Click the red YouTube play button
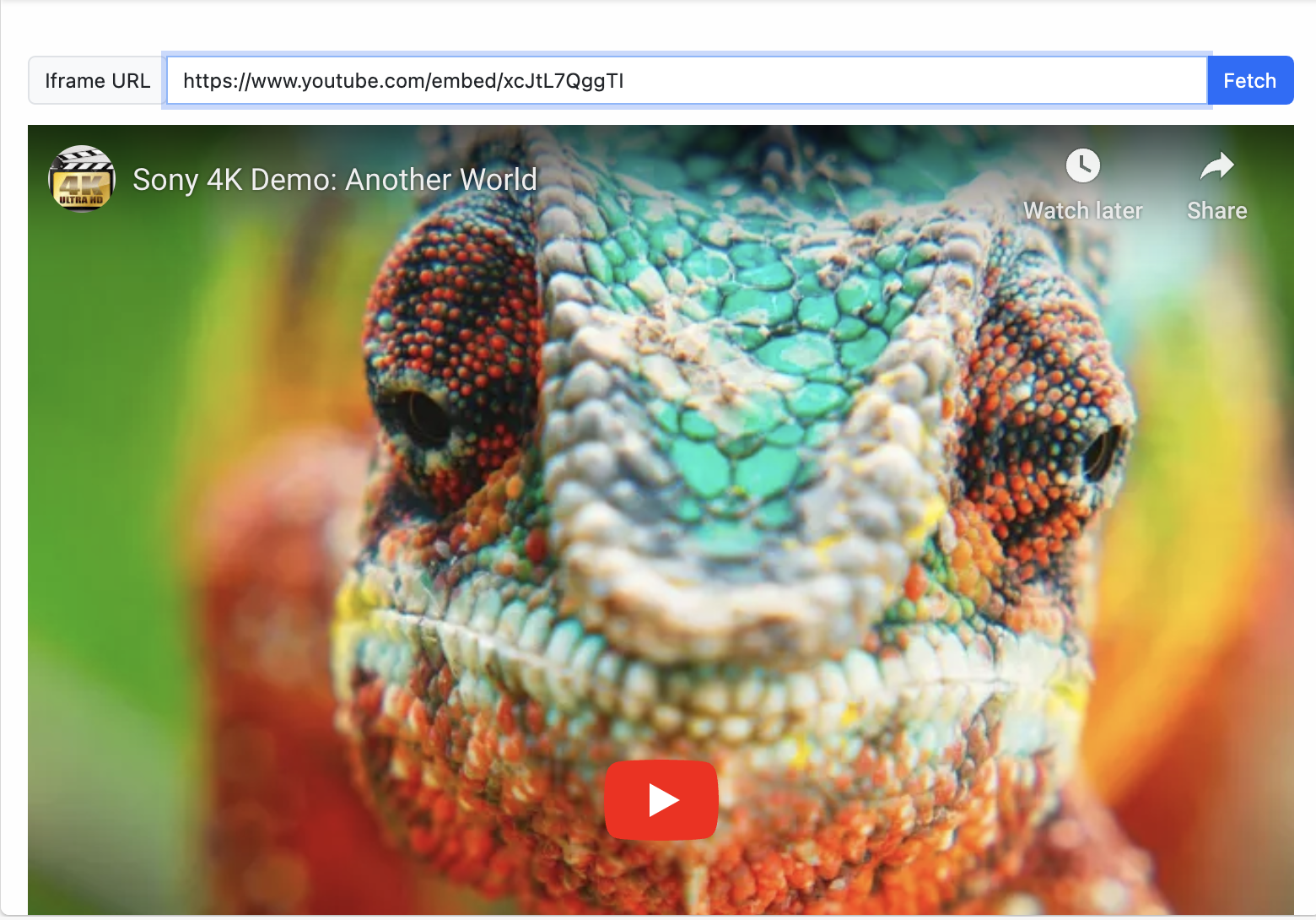Viewport: 1316px width, 920px height. click(661, 799)
